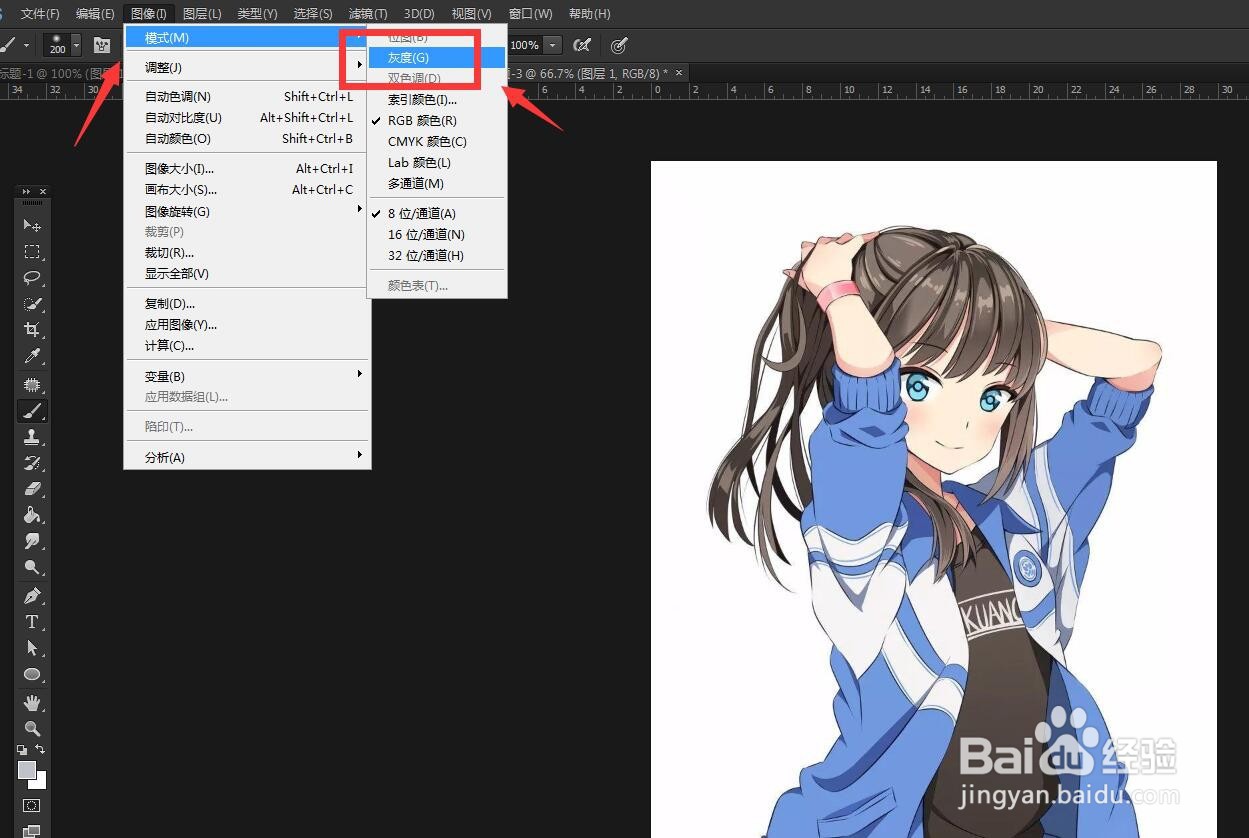
Task: Select the Crop tool
Action: 32,330
